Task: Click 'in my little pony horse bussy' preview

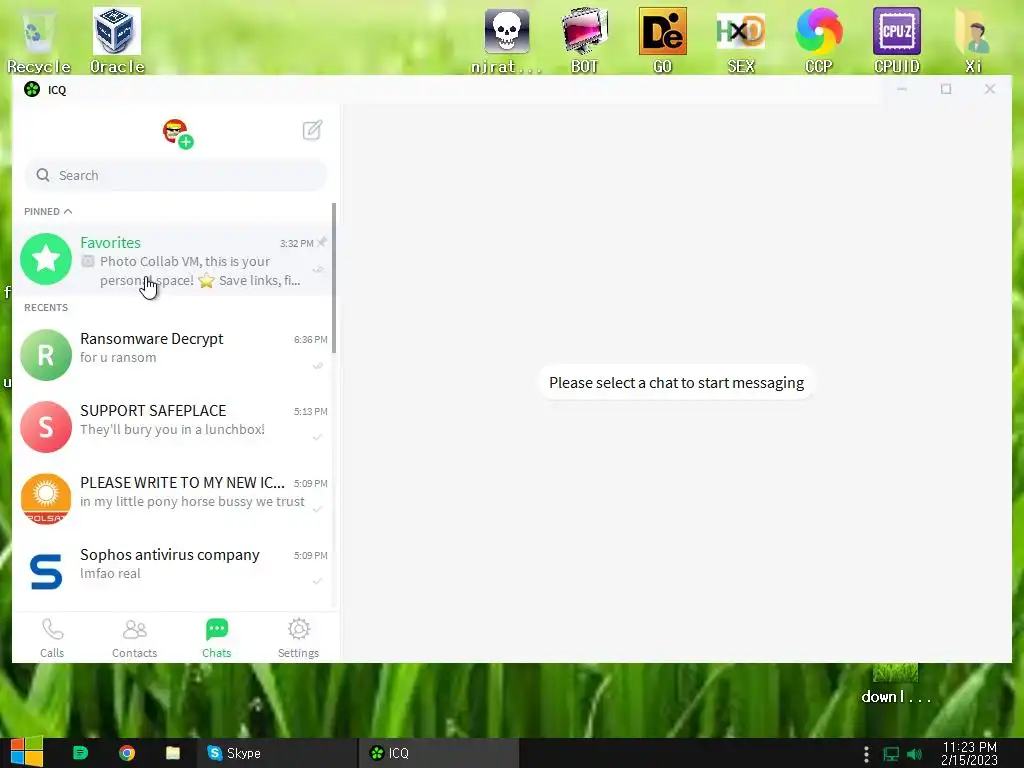Action: click(192, 502)
